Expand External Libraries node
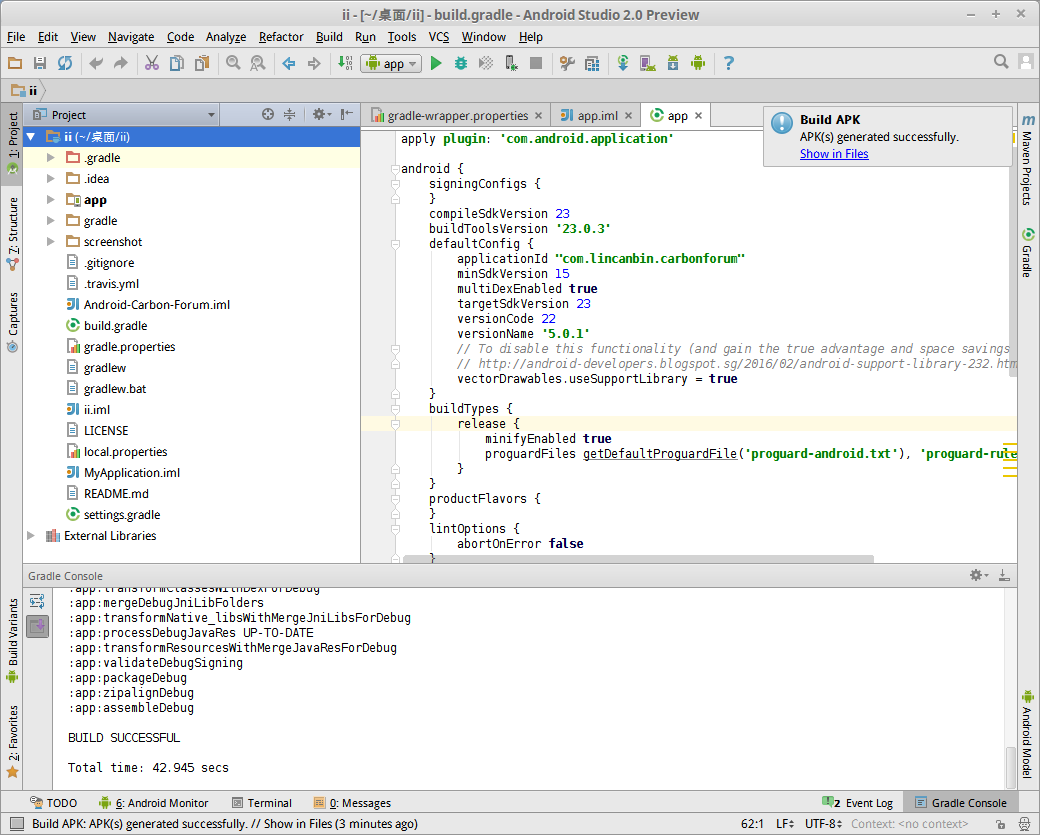Screen dimensions: 1040x835 click(31, 535)
